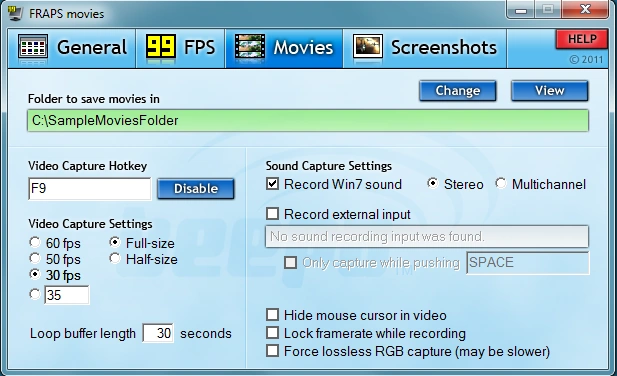Click the Loop buffer length seconds field
The image size is (617, 376).
coord(158,333)
